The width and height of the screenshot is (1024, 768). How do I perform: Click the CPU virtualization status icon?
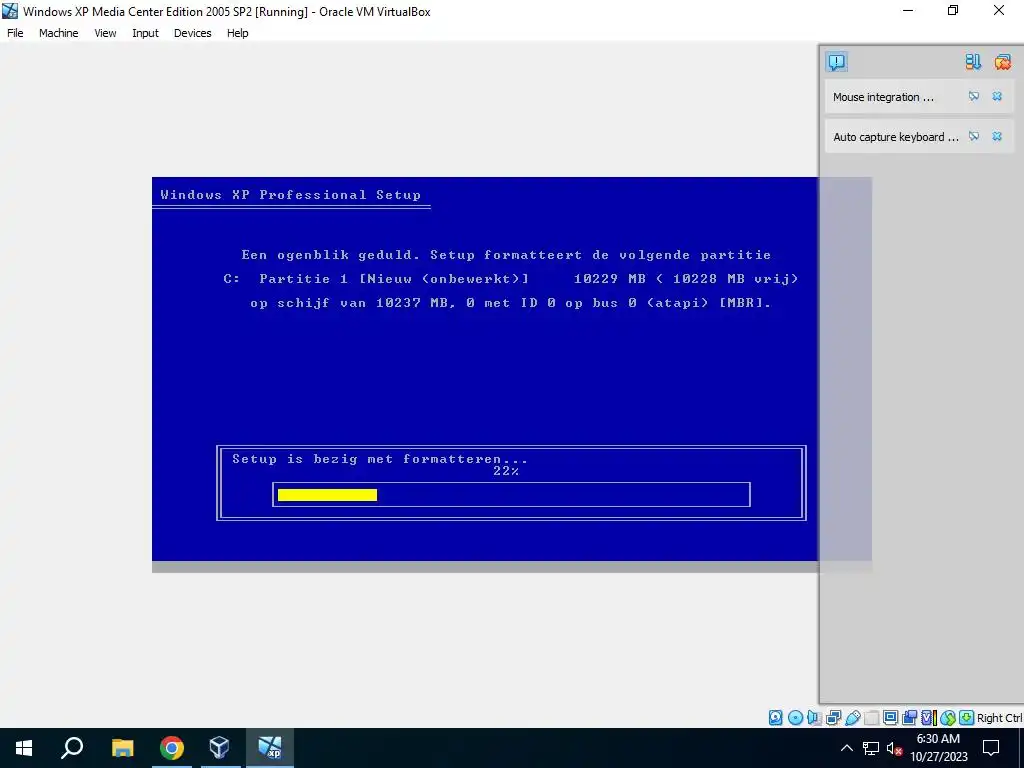point(929,718)
